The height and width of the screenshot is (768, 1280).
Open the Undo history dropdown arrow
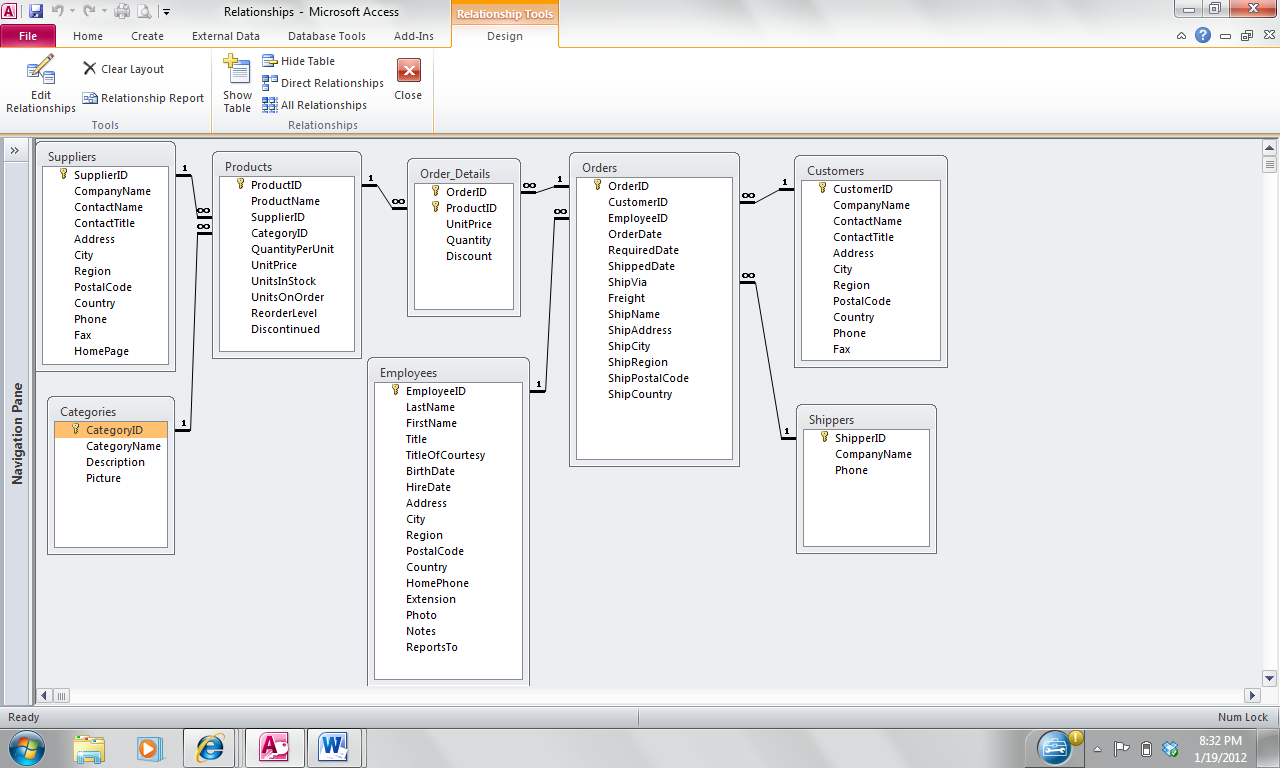(72, 12)
